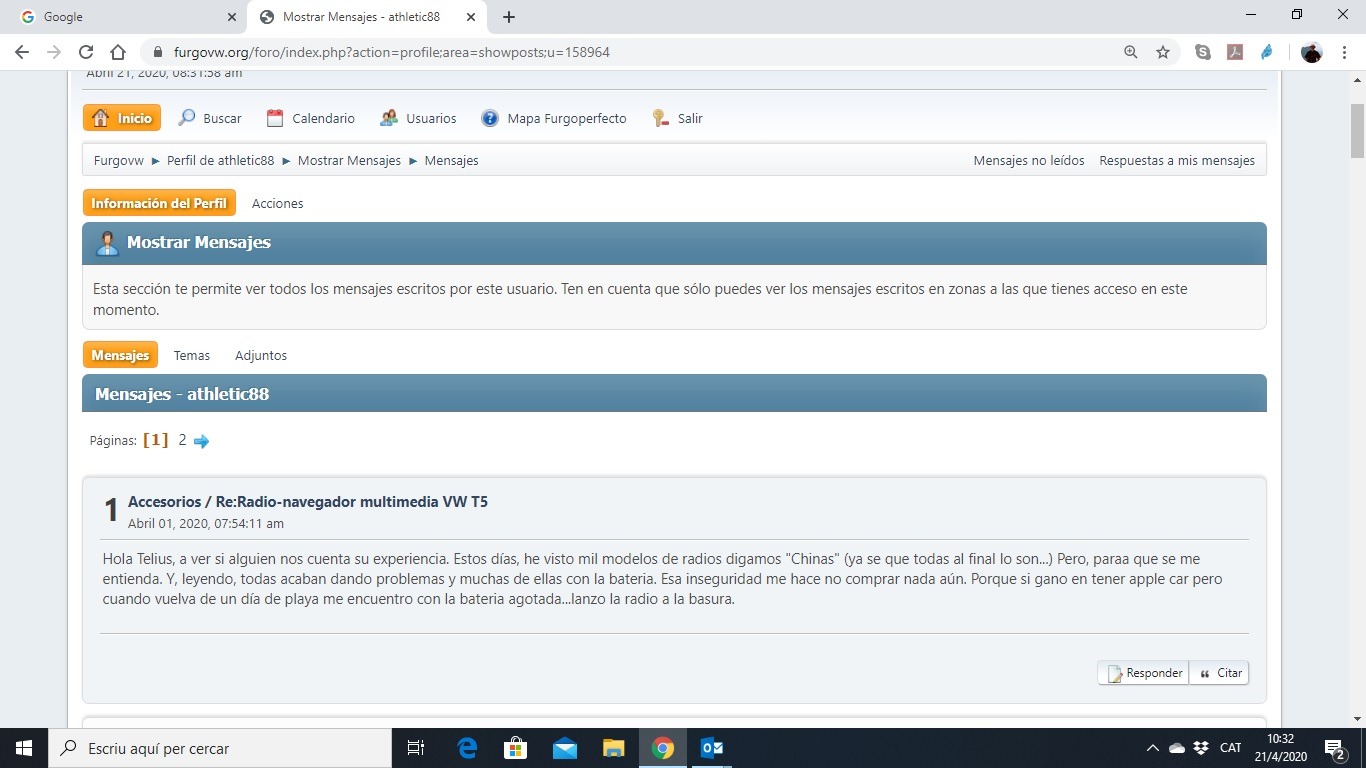Switch to the Google tab
The height and width of the screenshot is (768, 1366).
pyautogui.click(x=125, y=17)
